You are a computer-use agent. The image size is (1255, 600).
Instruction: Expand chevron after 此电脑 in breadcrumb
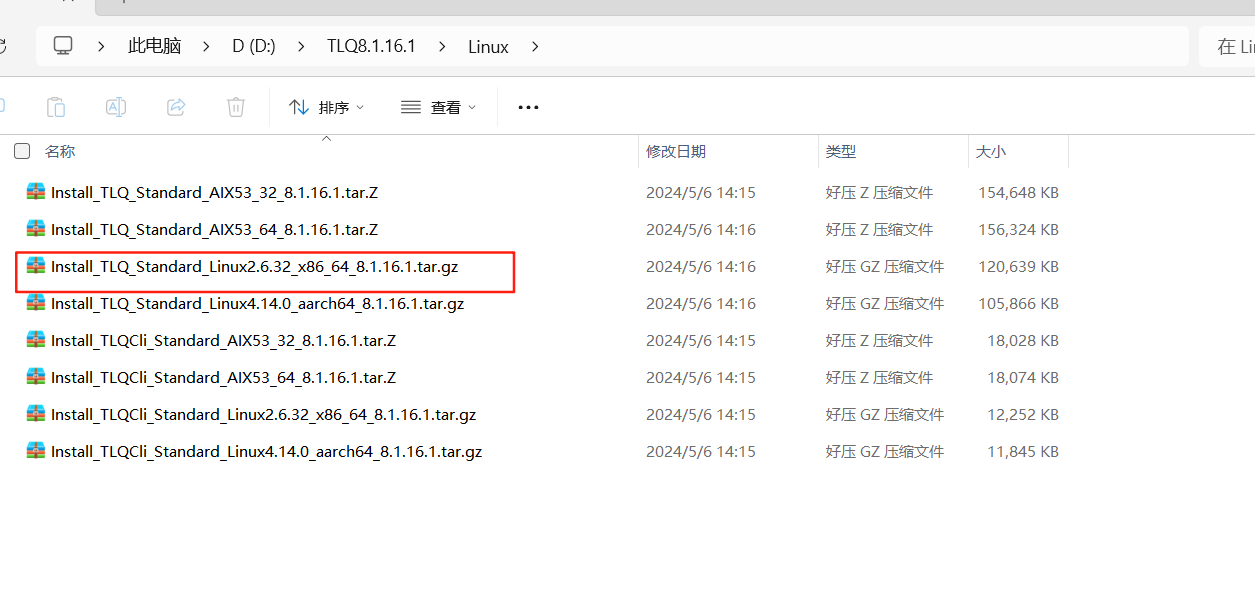tap(206, 46)
